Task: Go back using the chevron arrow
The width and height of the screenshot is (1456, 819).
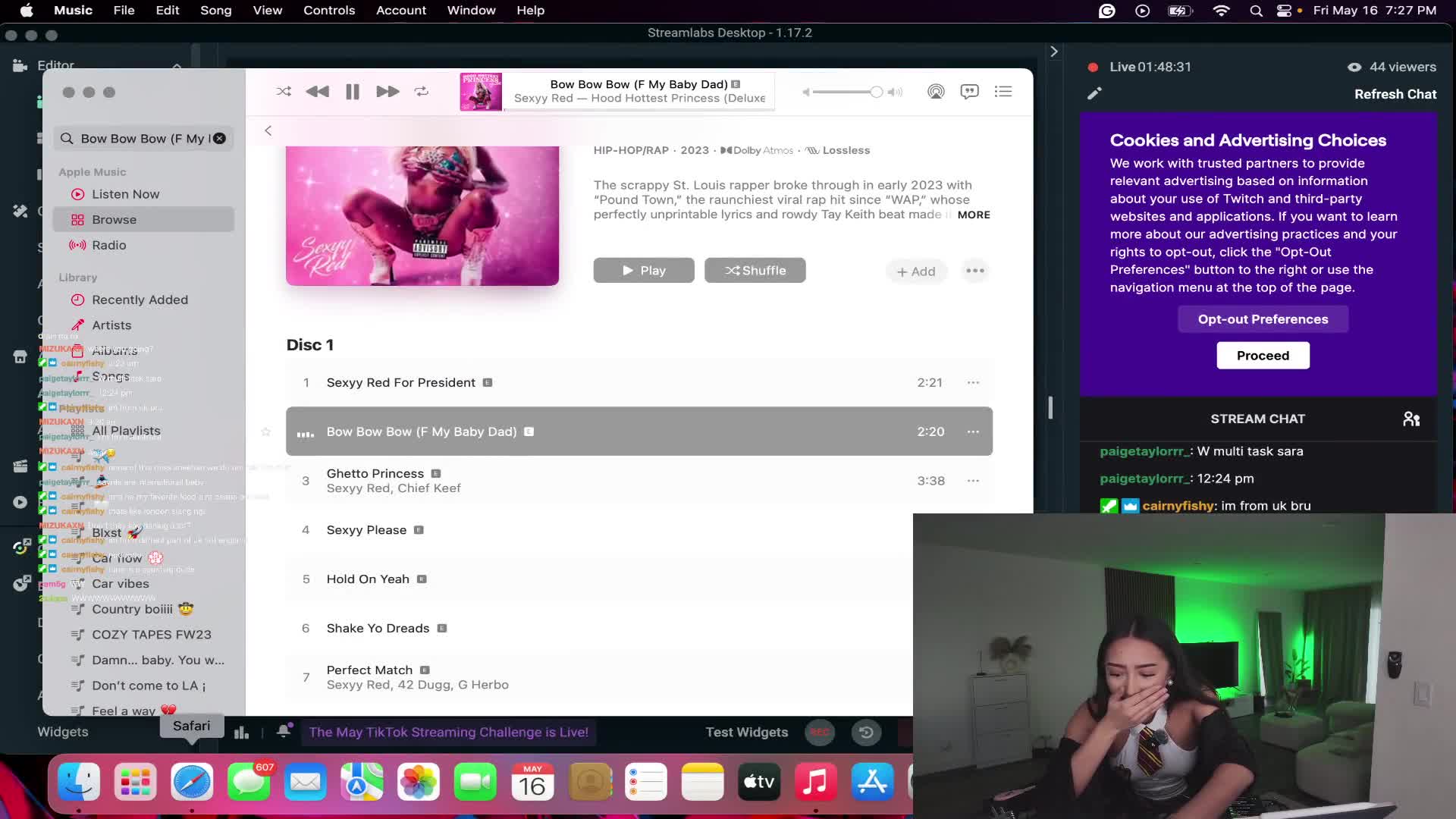Action: point(268,130)
